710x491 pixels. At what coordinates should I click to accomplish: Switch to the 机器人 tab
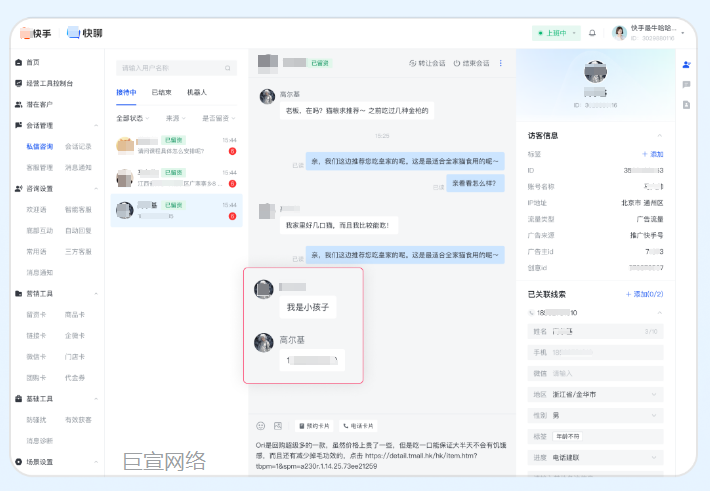coord(197,92)
